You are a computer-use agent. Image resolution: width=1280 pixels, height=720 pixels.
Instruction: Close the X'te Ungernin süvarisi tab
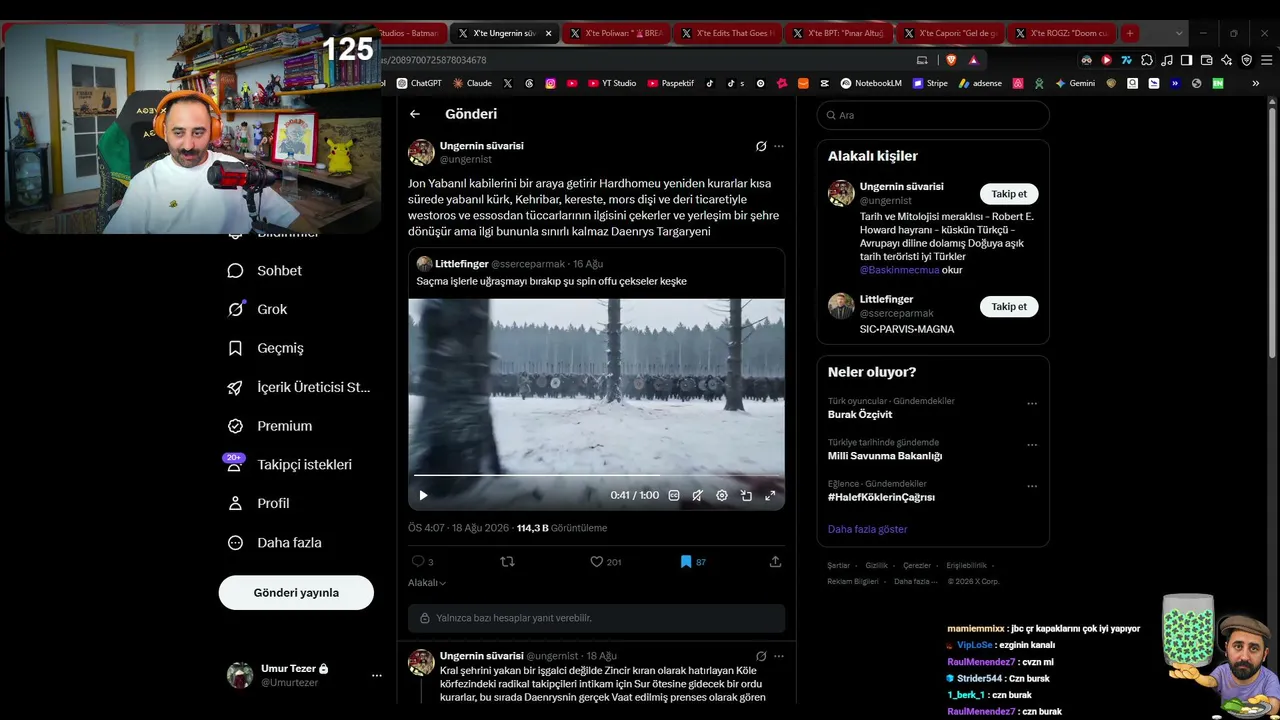(x=548, y=33)
